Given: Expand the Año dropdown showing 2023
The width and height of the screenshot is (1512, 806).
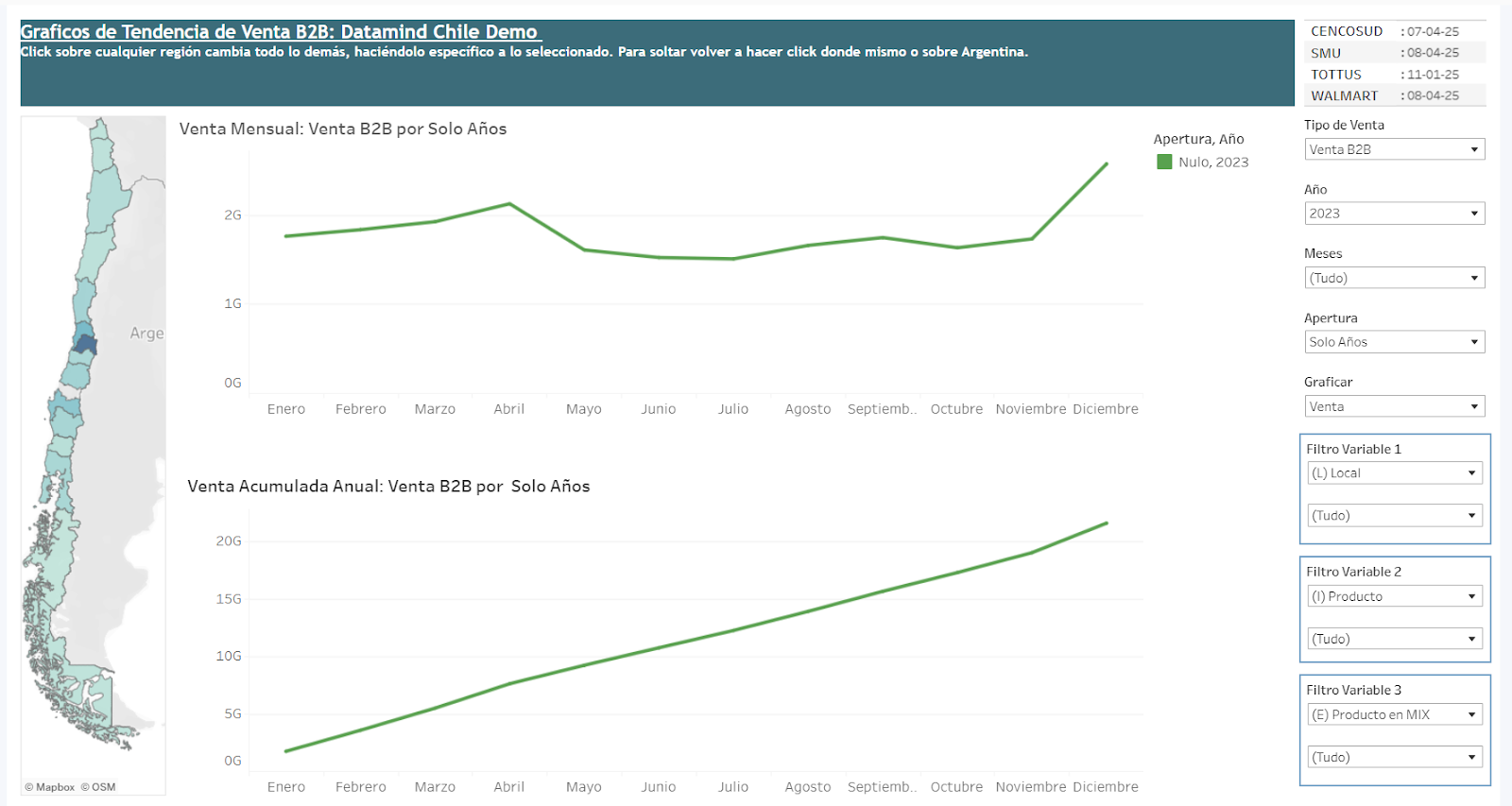Looking at the screenshot, I should pos(1394,214).
